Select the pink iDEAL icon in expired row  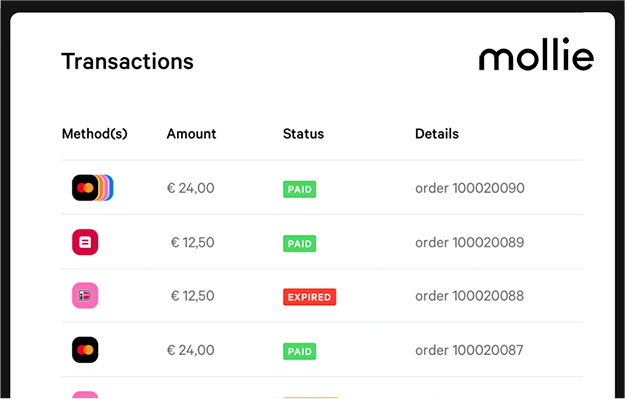[x=85, y=296]
